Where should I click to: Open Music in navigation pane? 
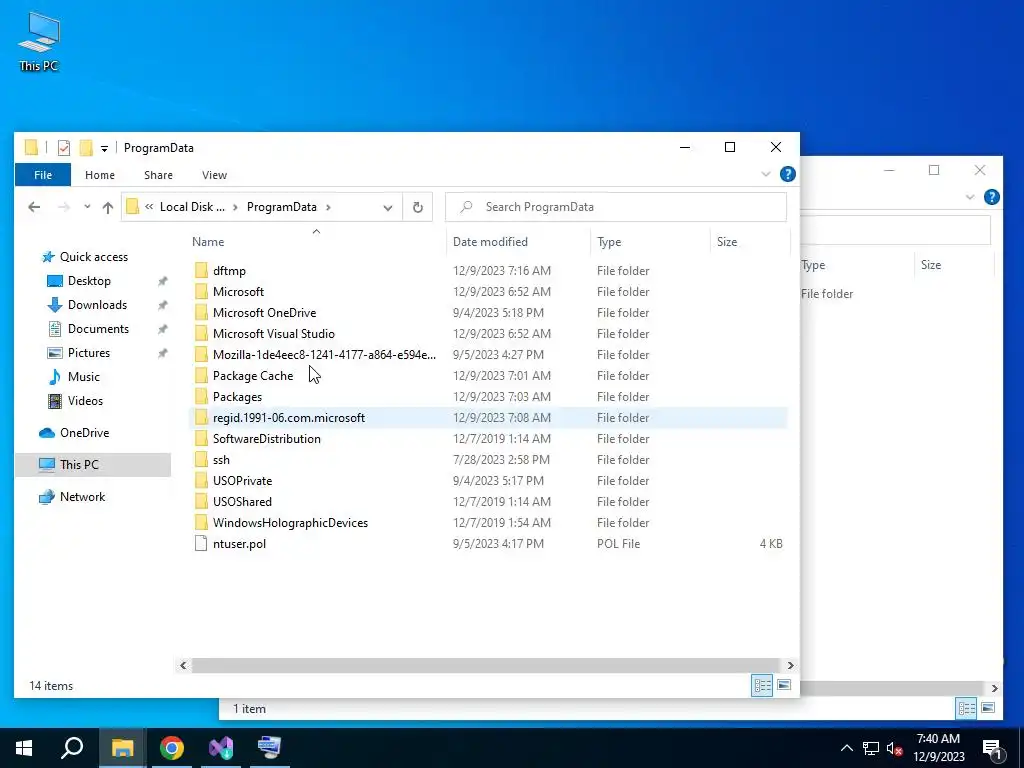click(84, 377)
